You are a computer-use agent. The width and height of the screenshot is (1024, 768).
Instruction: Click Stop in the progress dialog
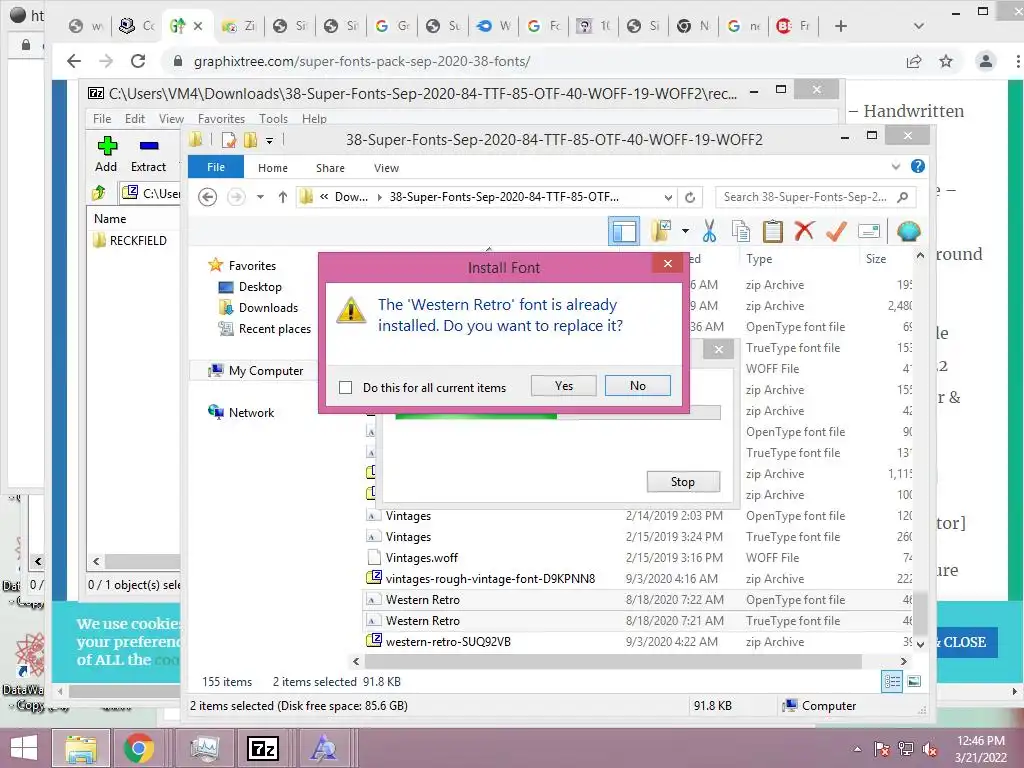pos(683,482)
